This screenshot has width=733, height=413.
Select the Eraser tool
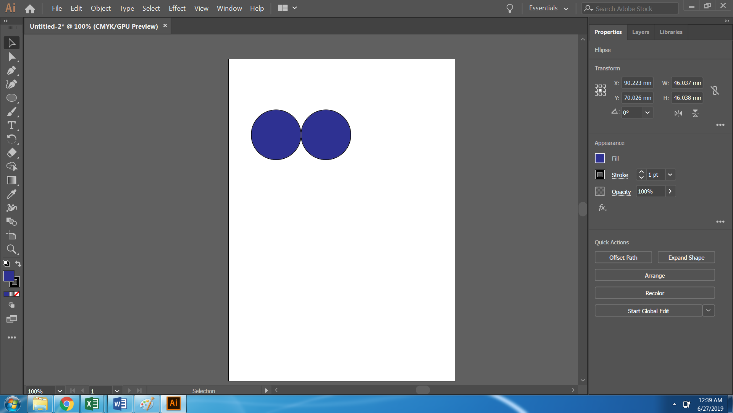point(12,153)
